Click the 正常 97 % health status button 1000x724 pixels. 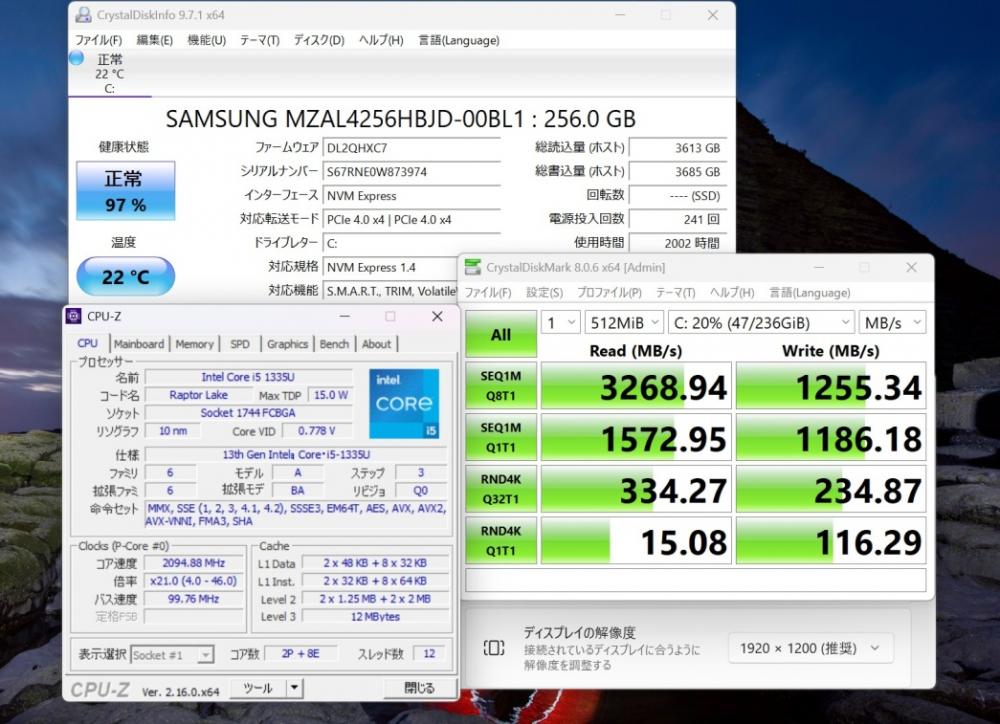tap(126, 191)
